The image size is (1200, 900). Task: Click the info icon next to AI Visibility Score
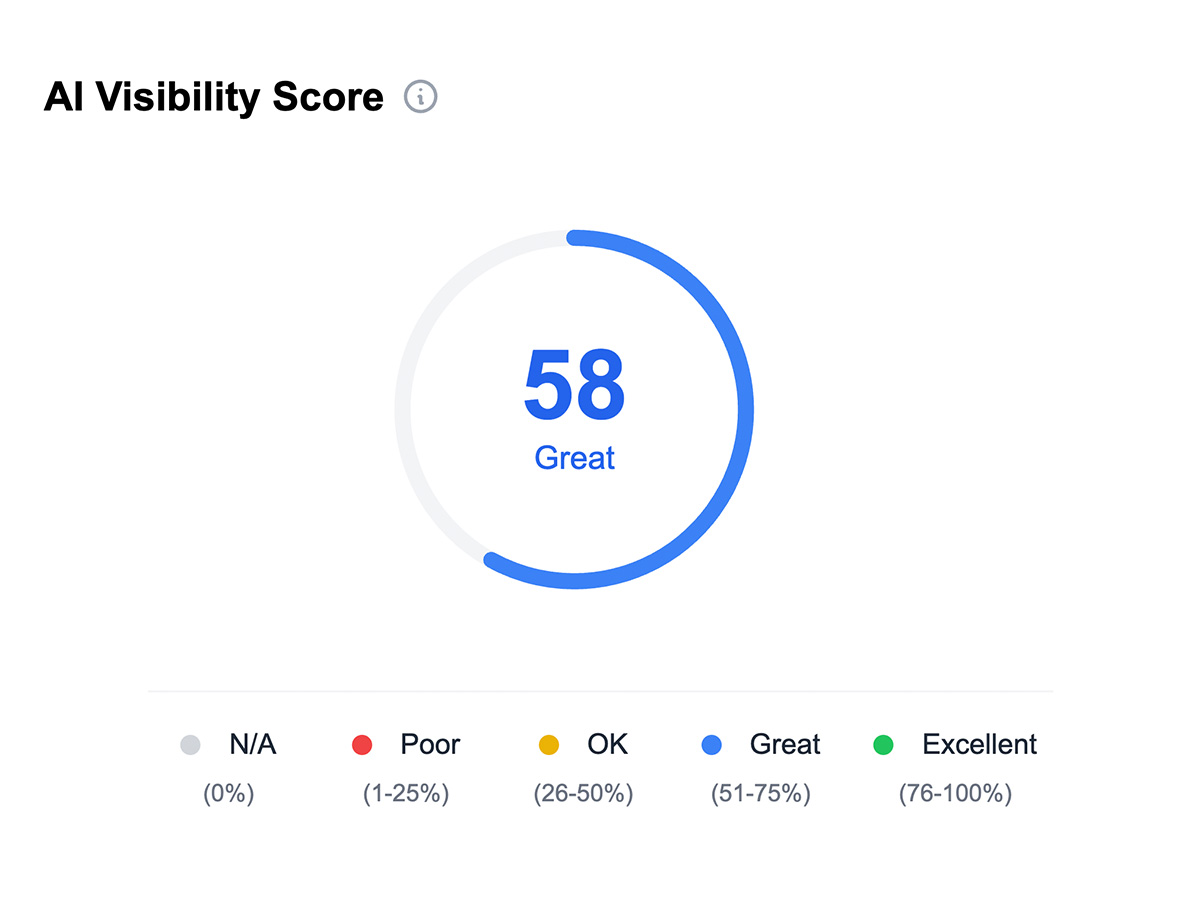click(x=421, y=96)
